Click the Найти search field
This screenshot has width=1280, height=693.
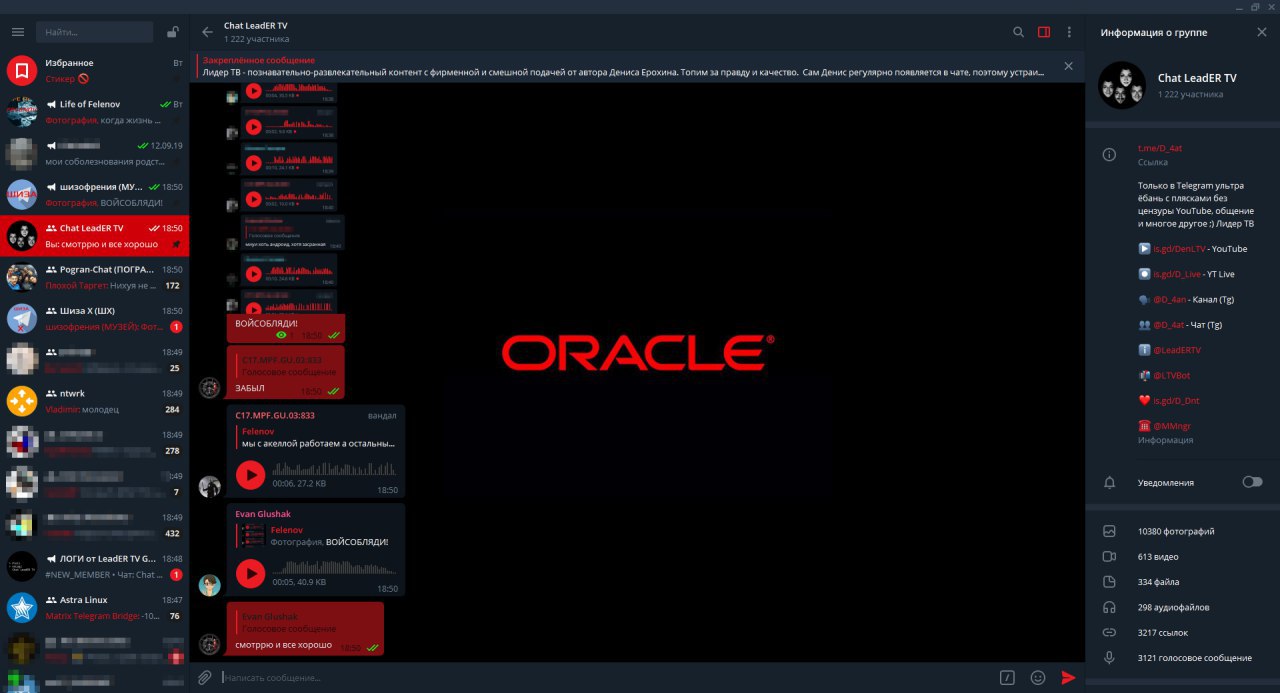click(95, 32)
